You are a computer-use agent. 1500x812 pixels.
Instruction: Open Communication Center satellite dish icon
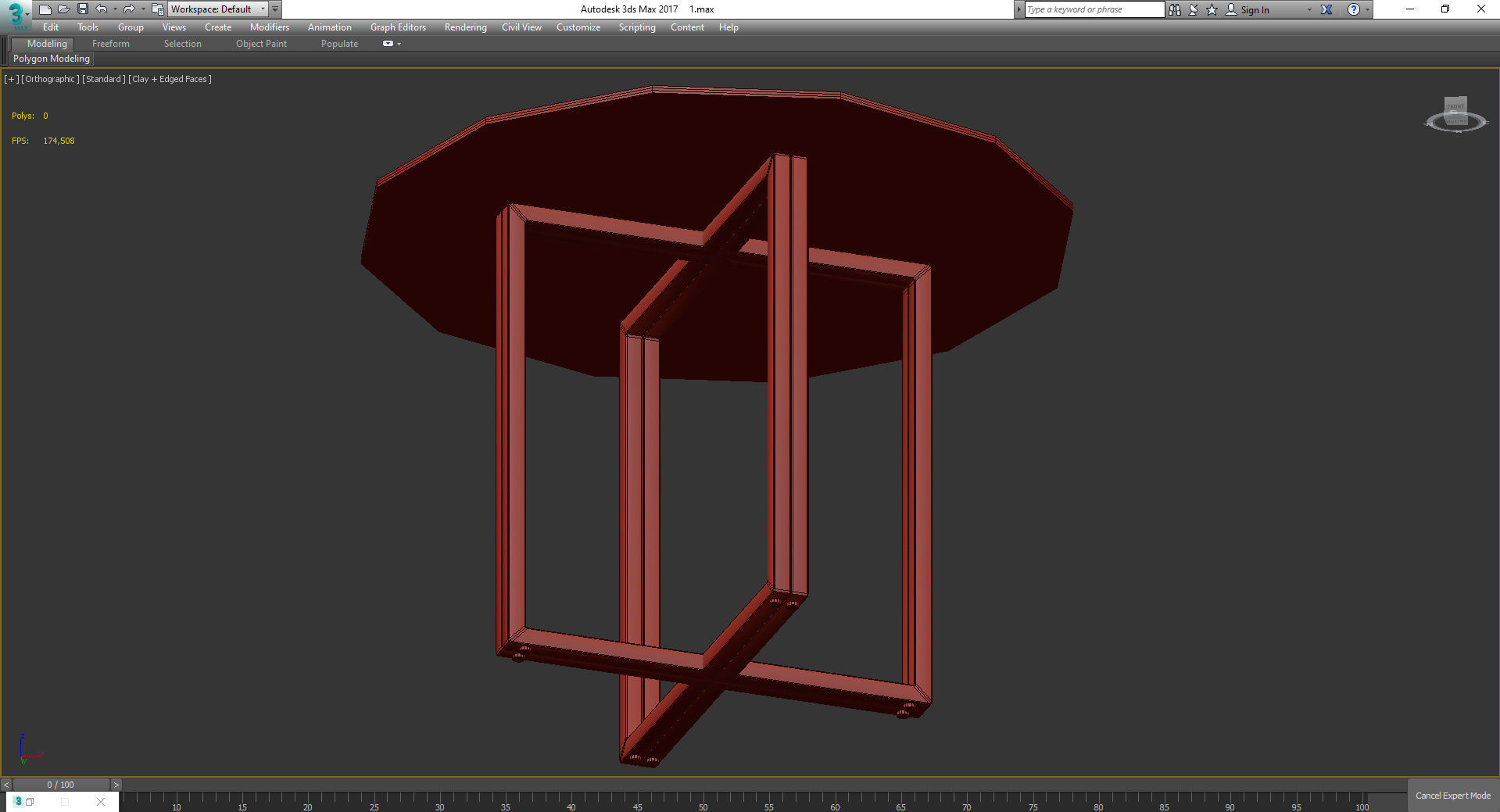[1194, 9]
